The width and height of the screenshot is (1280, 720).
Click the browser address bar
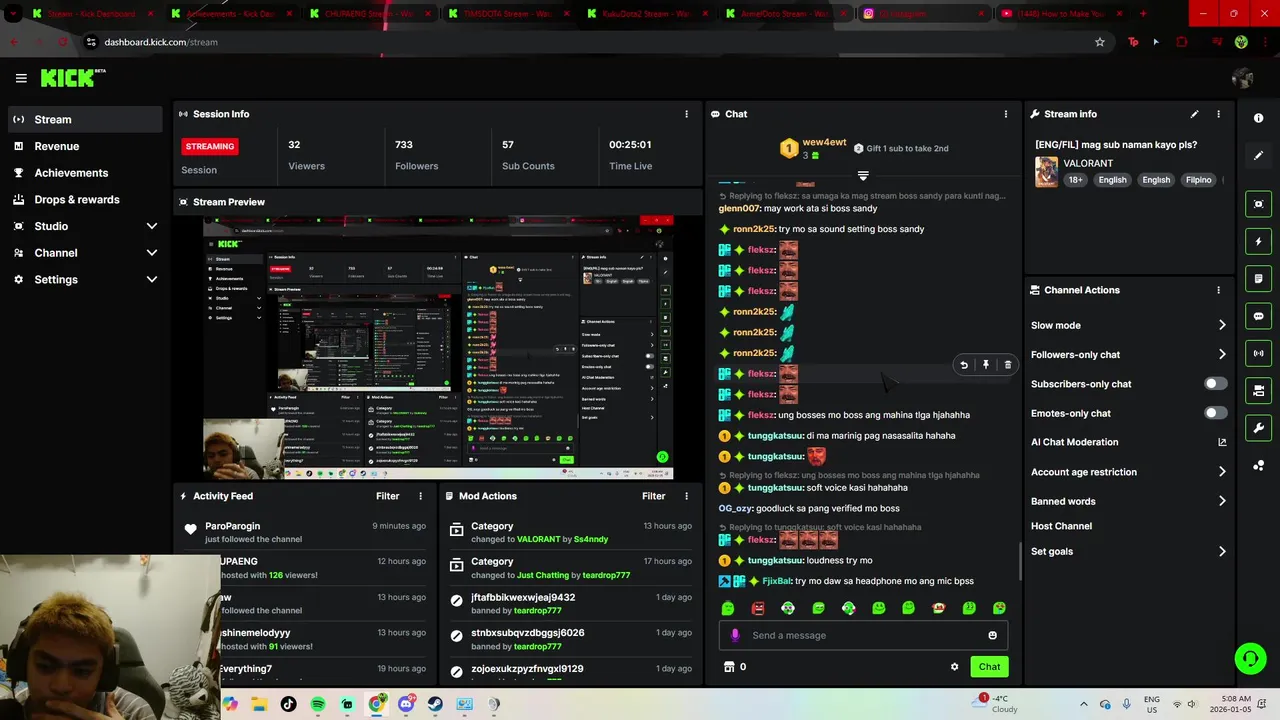(590, 42)
